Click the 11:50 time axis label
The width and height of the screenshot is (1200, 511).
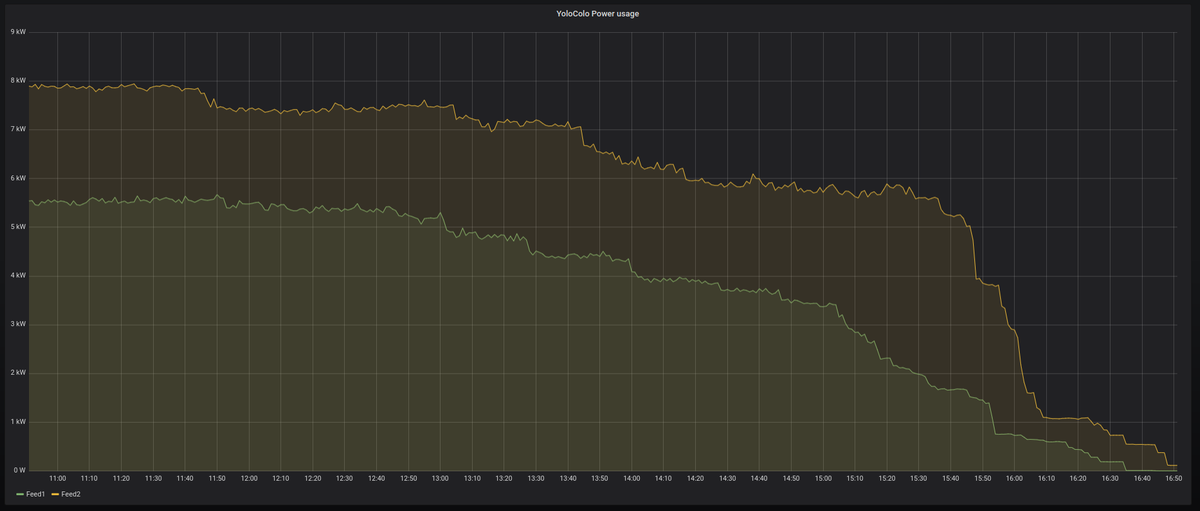217,479
